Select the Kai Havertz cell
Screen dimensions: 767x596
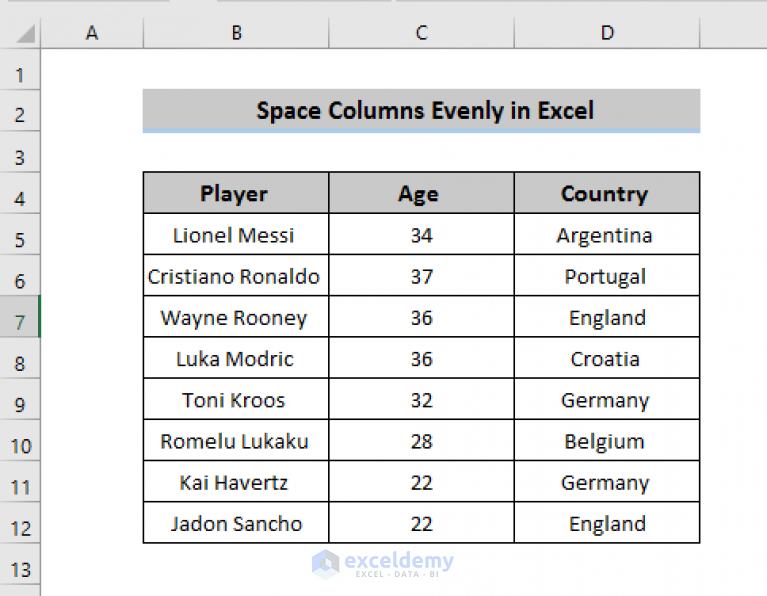(x=236, y=482)
